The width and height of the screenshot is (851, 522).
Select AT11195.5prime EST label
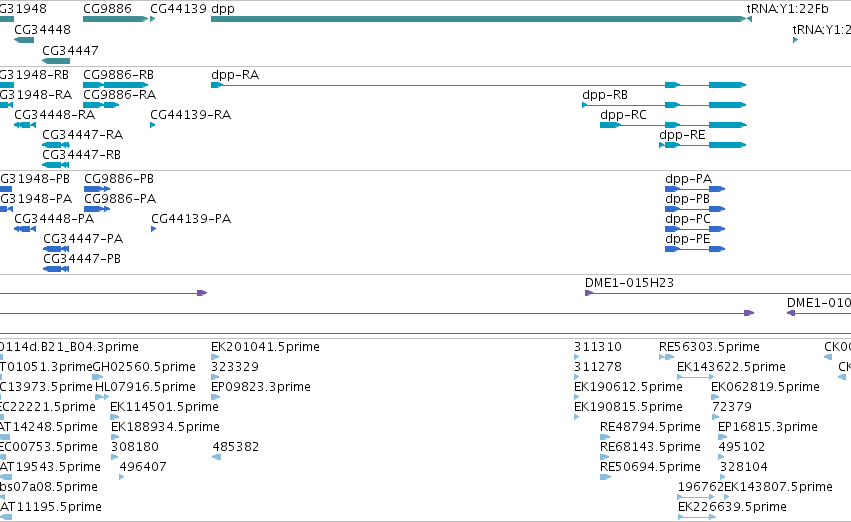pyautogui.click(x=50, y=506)
